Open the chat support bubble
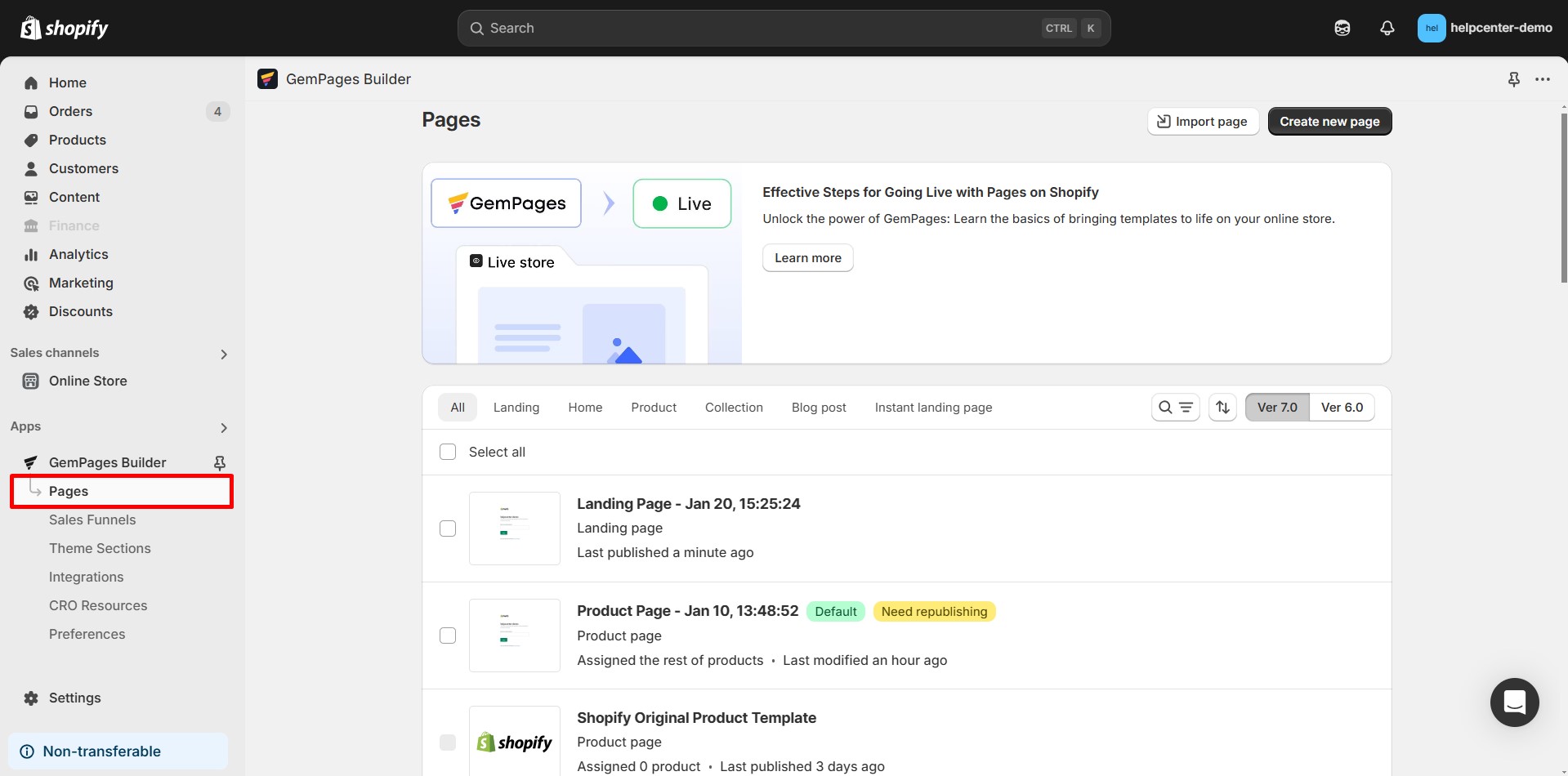The width and height of the screenshot is (1568, 776). (1514, 702)
